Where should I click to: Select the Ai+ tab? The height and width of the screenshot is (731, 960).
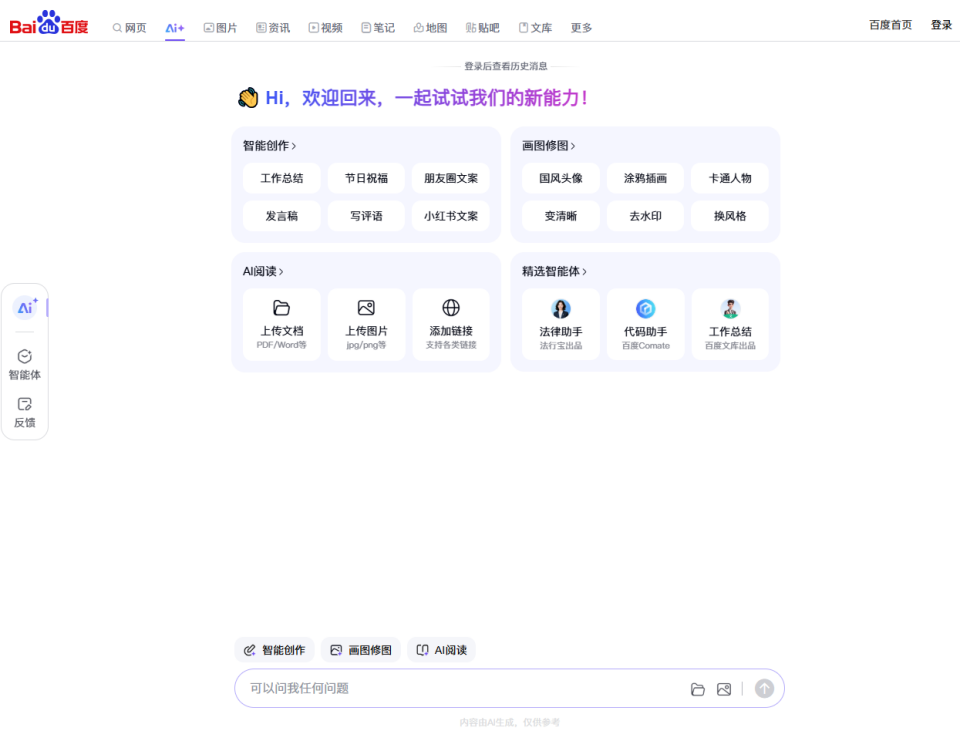coord(174,28)
